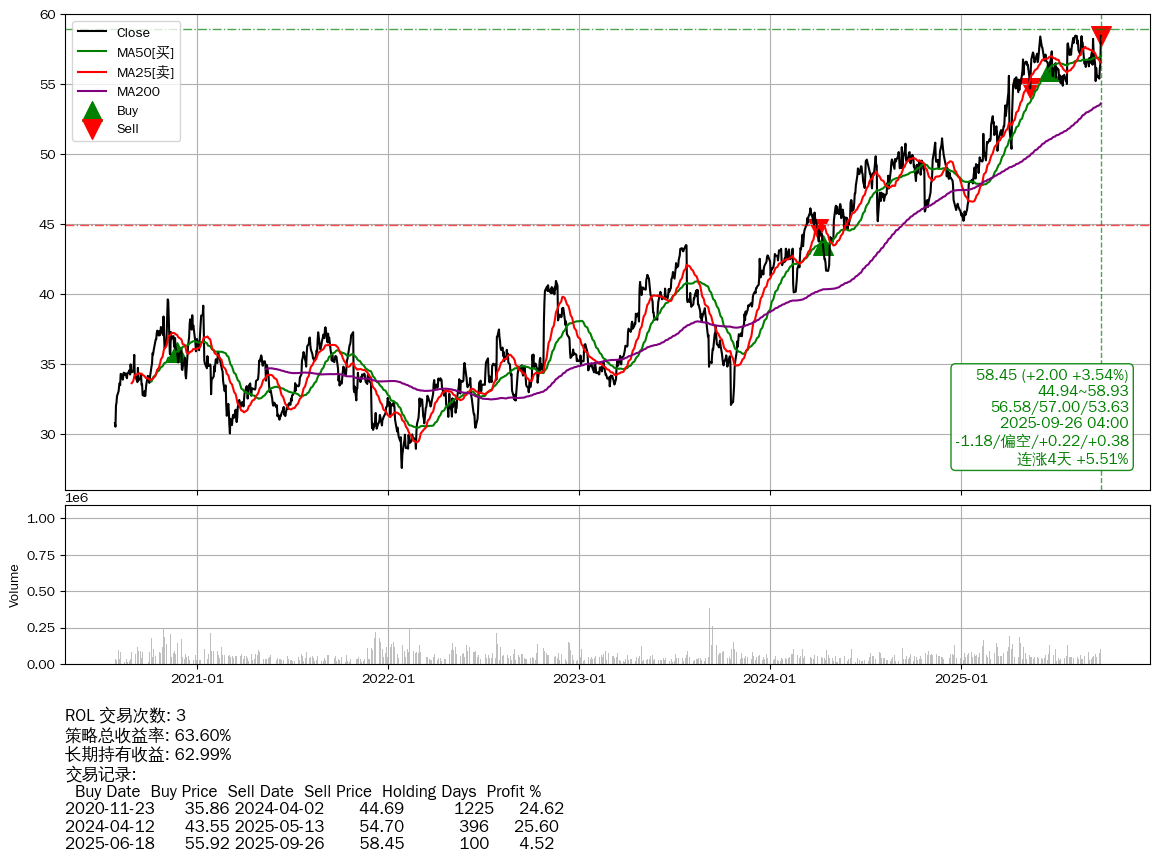Select the Buy marker near November 2020
The image size is (1160, 862).
pyautogui.click(x=177, y=351)
